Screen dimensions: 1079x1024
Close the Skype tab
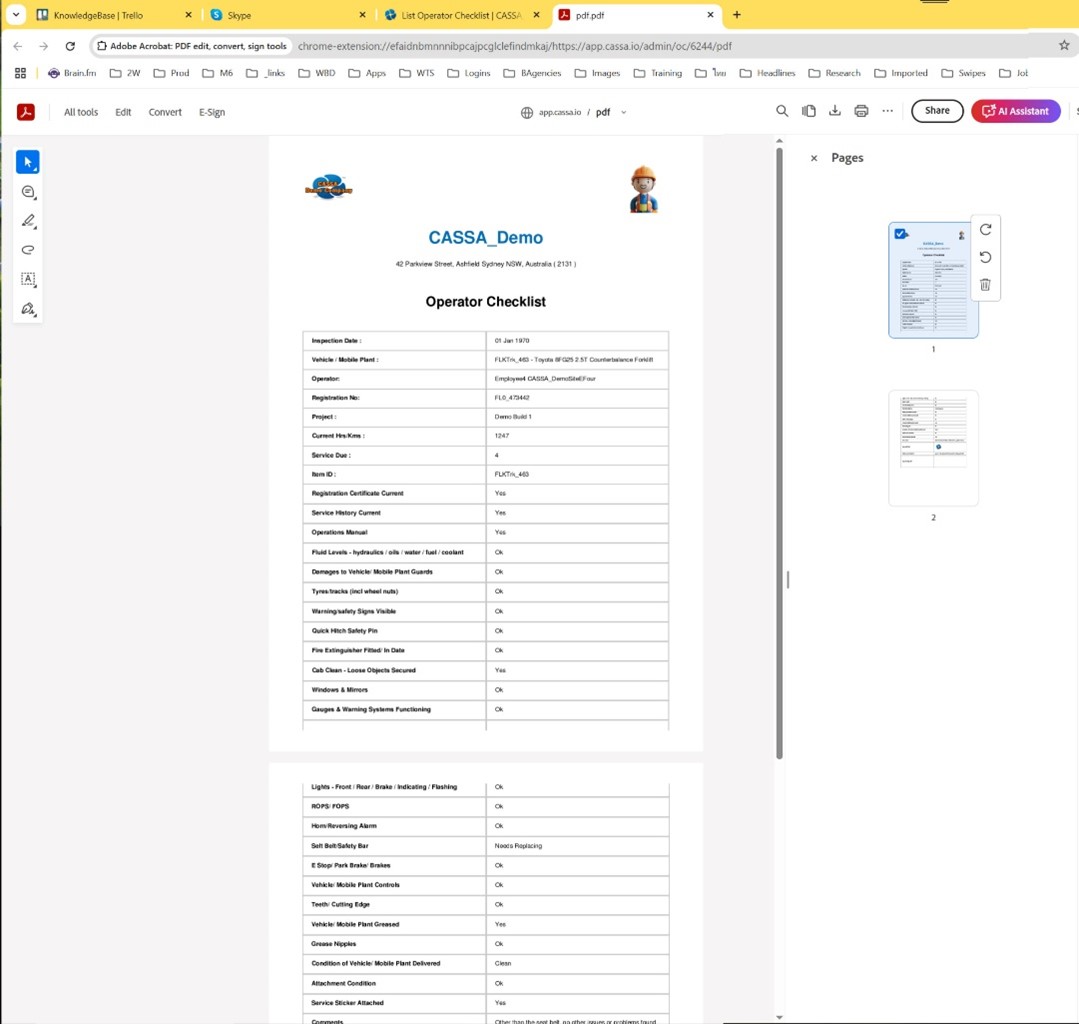click(x=363, y=14)
